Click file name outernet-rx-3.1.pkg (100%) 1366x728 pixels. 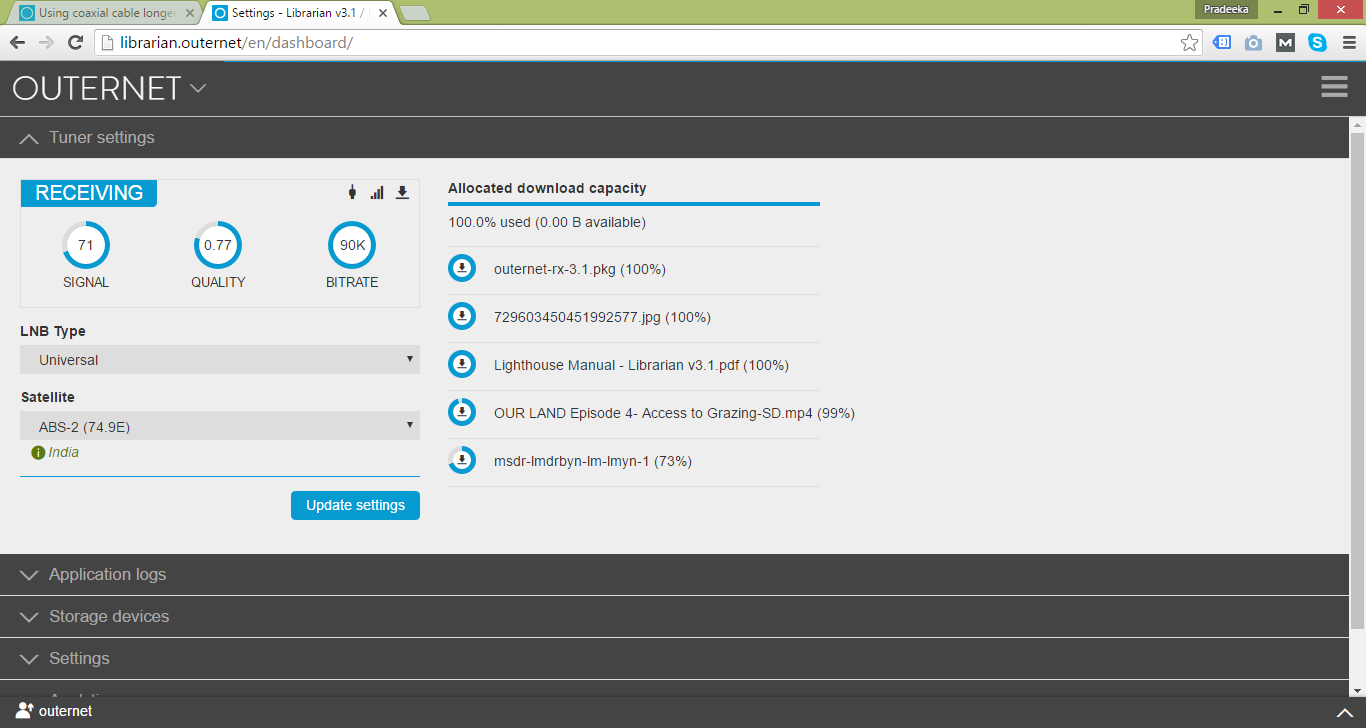click(580, 269)
